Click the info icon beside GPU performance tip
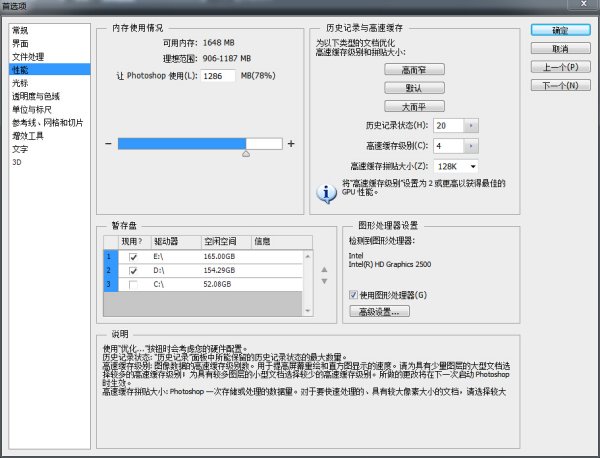Screen dimensions: 600x458 pos(326,194)
